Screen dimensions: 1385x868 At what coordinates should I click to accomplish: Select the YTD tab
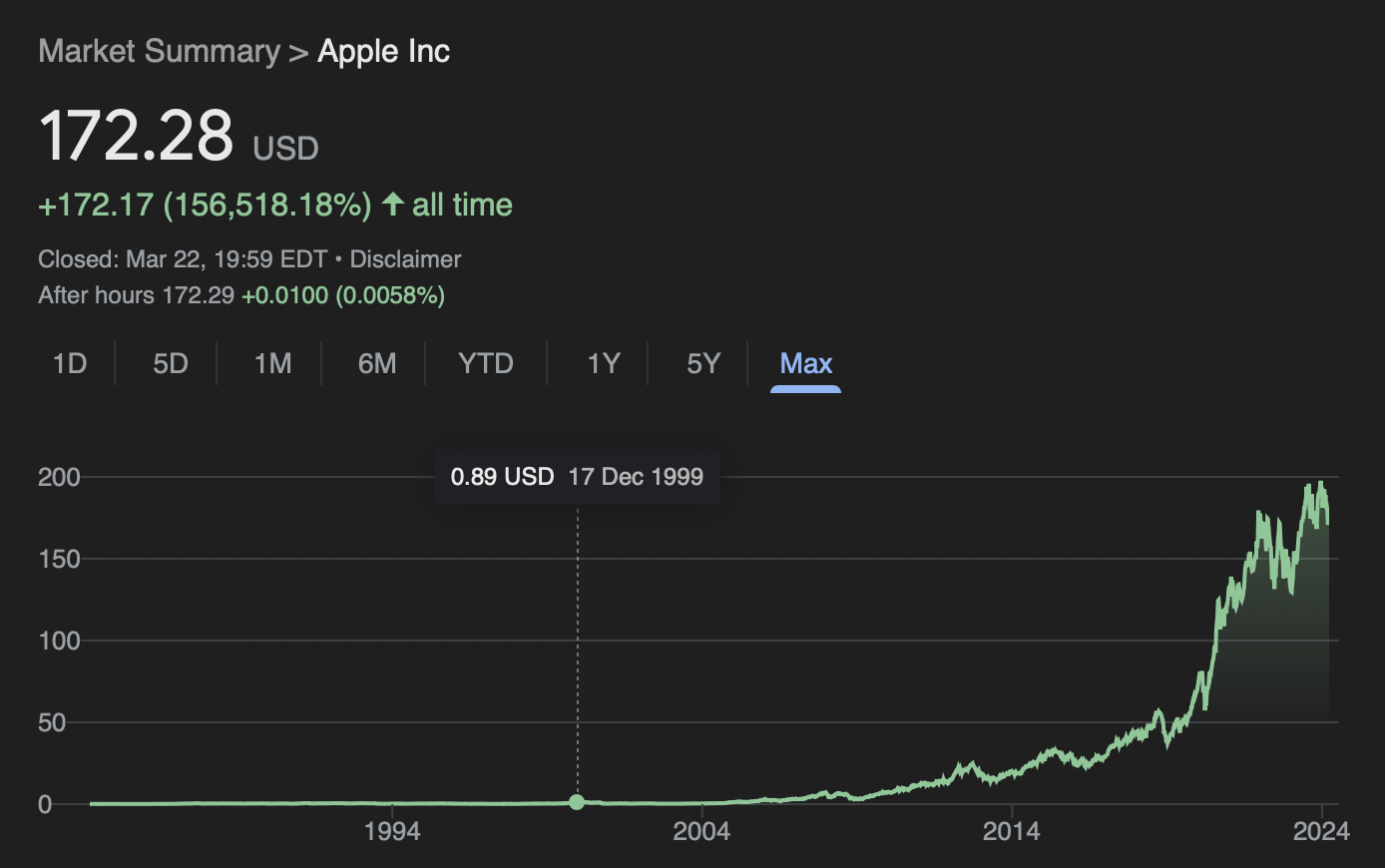coord(486,364)
